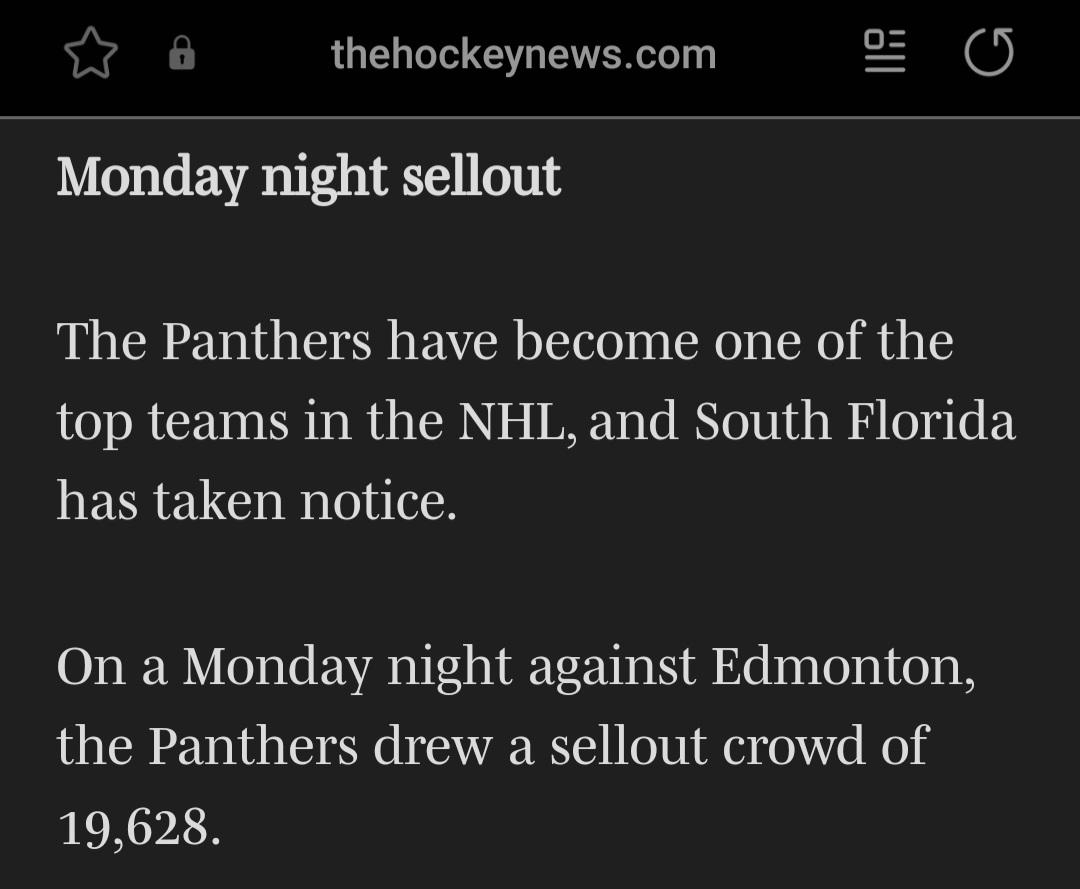This screenshot has width=1080, height=889.
Task: Click the attendance figure "19,628"
Action: 138,826
